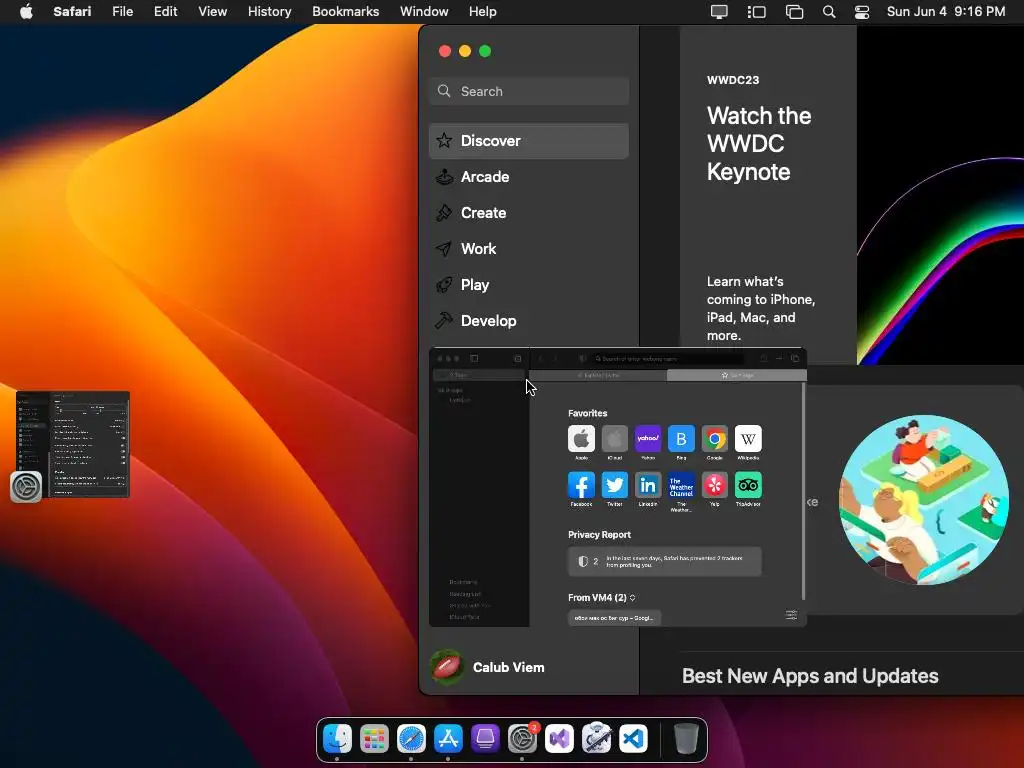The width and height of the screenshot is (1024, 768).
Task: Launch Visual Studio from the Dock
Action: (x=559, y=739)
